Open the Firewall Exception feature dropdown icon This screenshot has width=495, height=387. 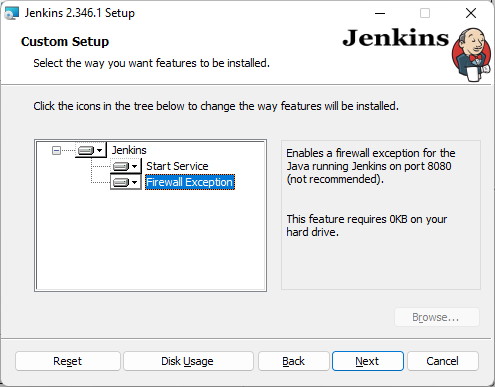126,182
